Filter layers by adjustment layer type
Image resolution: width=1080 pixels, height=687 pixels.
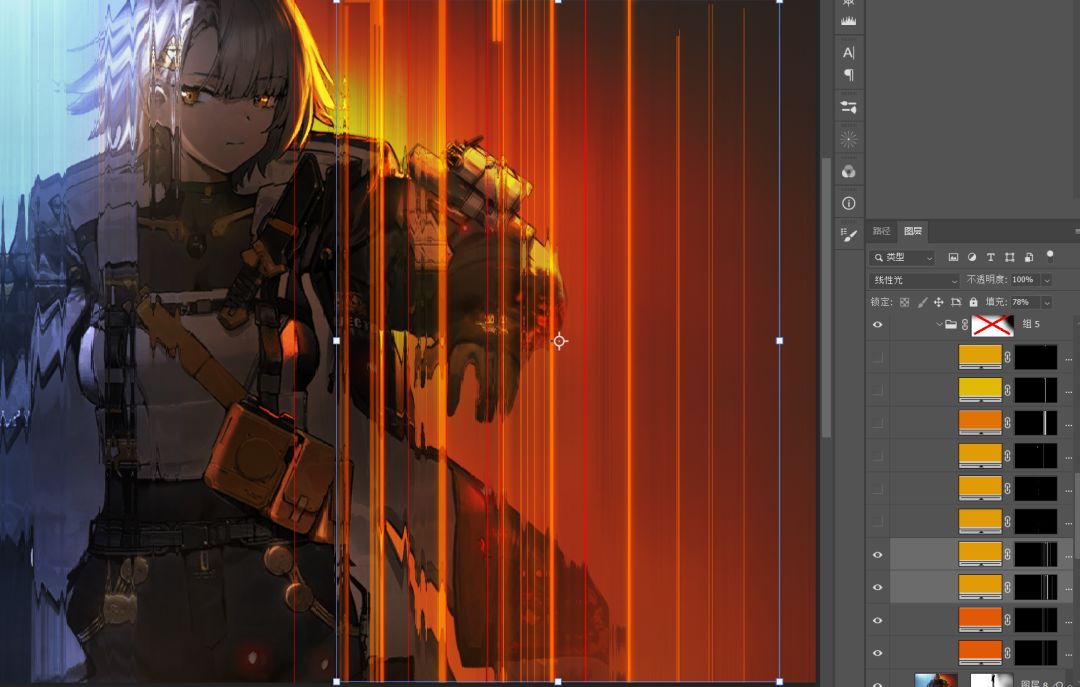[971, 258]
